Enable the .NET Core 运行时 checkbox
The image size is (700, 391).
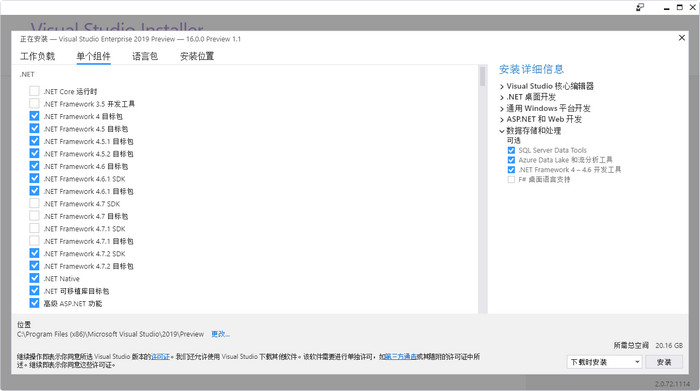34,91
